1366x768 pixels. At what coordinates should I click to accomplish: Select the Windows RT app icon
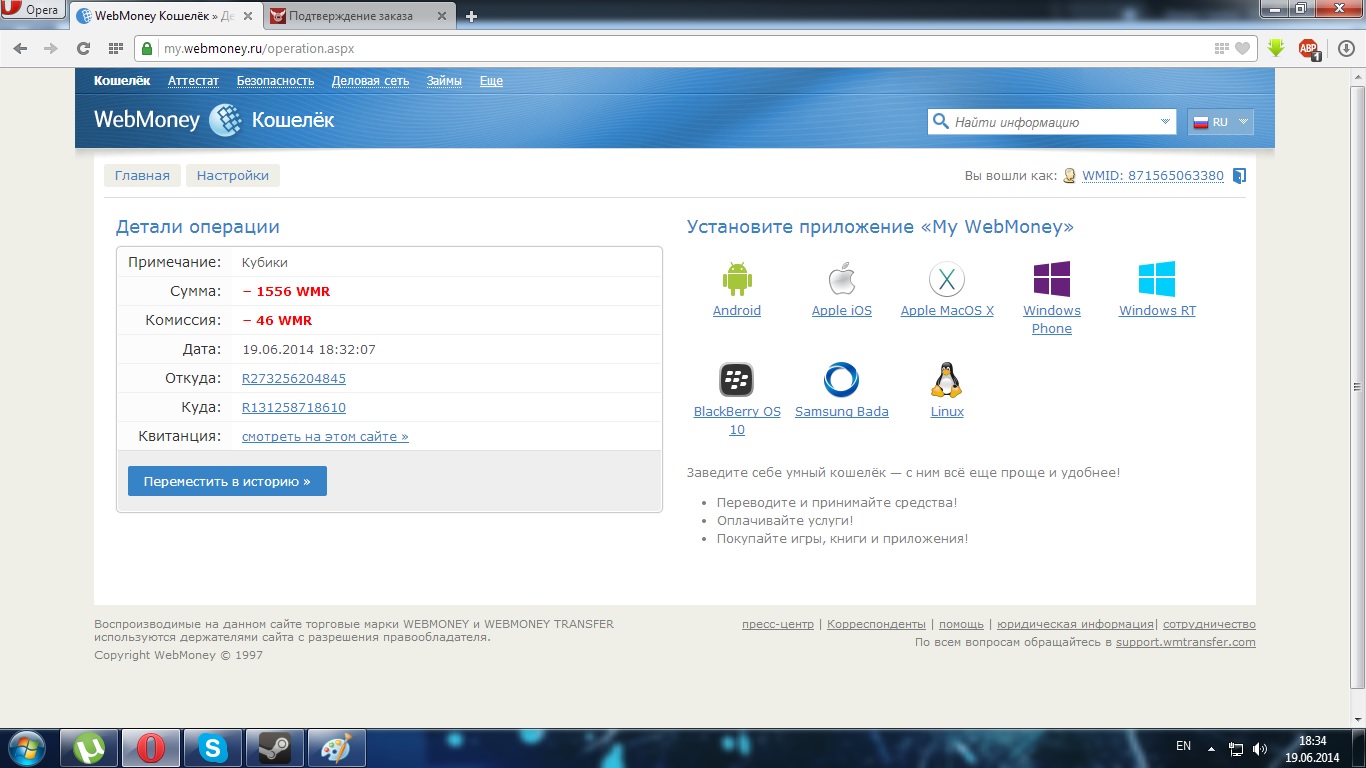point(1157,279)
